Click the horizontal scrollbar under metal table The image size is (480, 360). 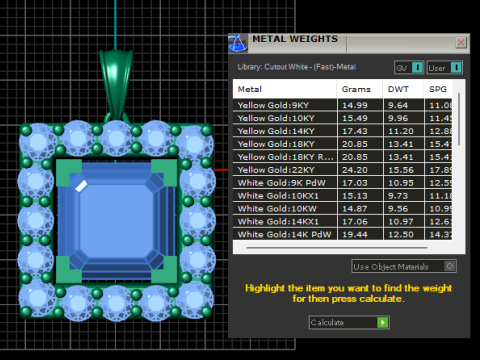(x=337, y=248)
